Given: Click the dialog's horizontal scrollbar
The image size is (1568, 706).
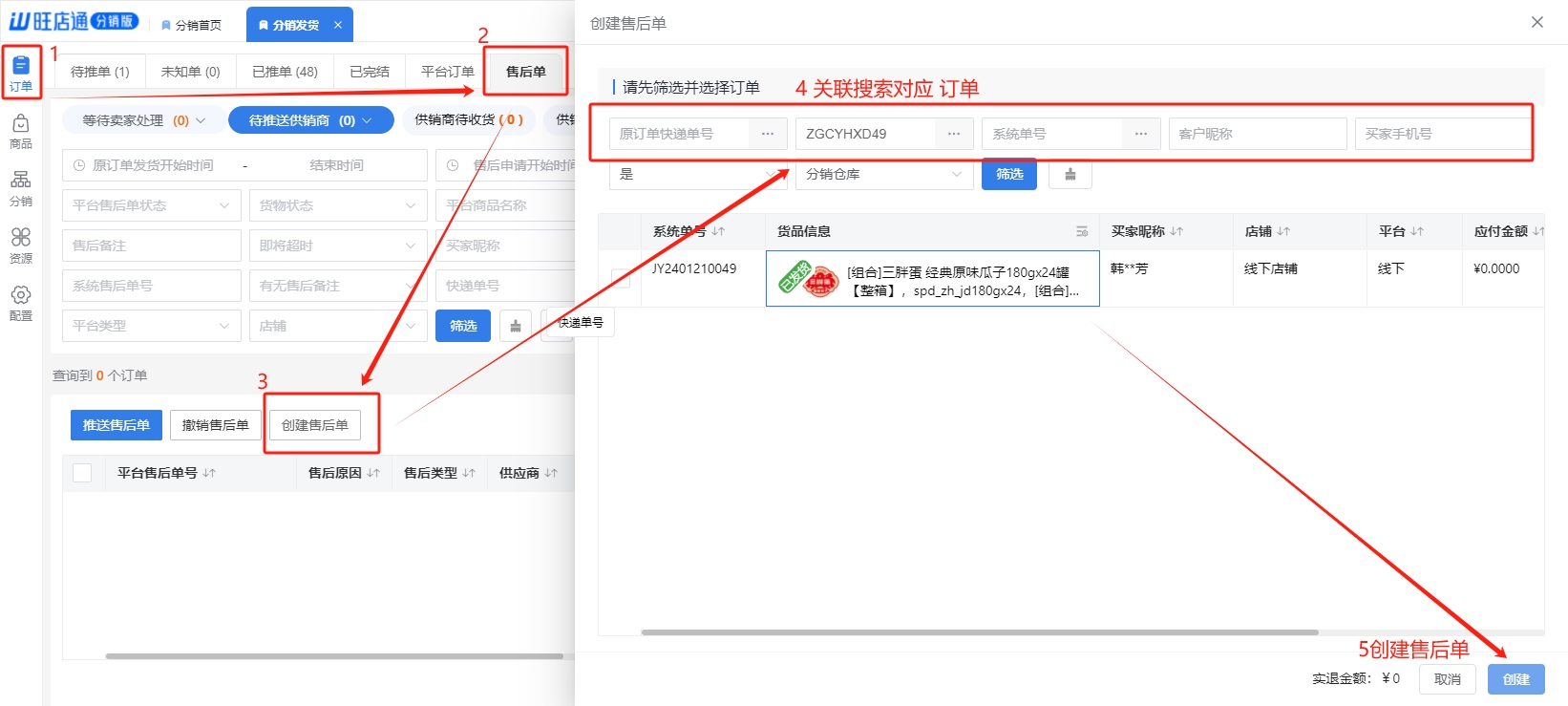Looking at the screenshot, I should tap(979, 632).
